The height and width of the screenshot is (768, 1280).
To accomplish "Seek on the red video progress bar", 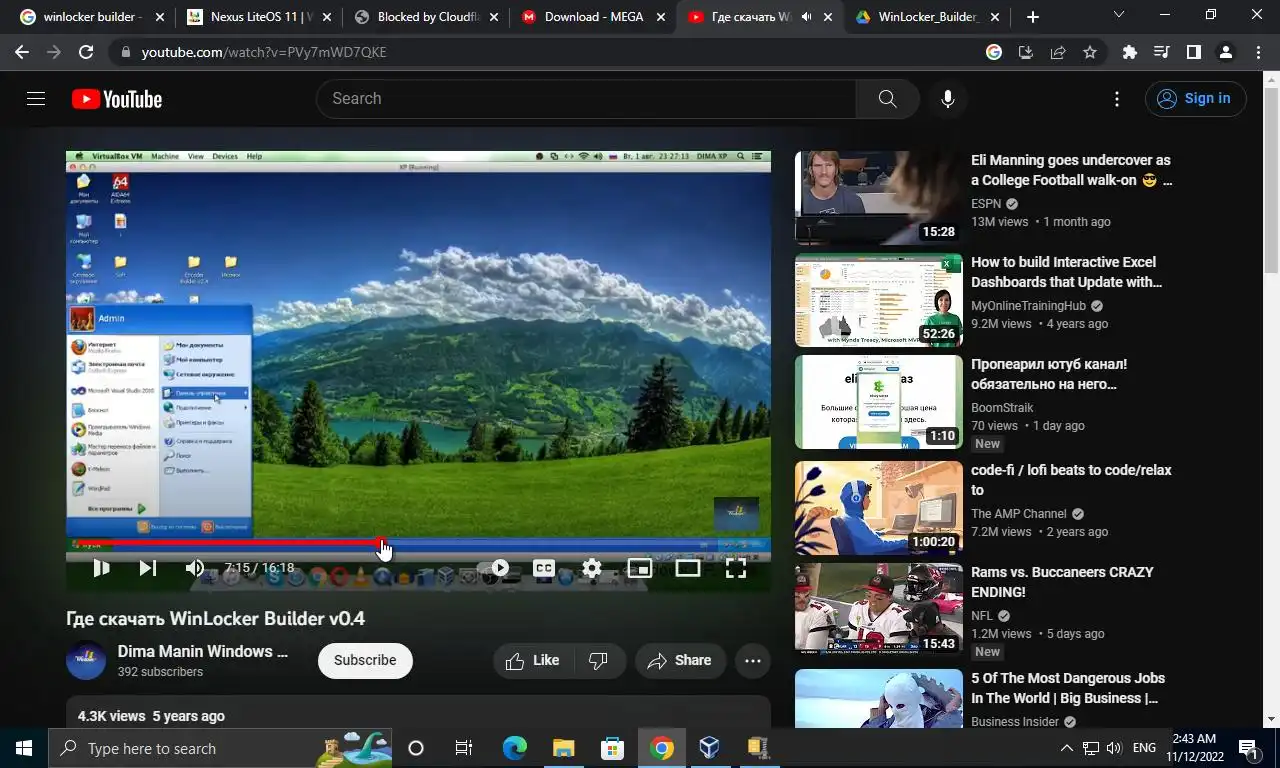I will [x=418, y=543].
